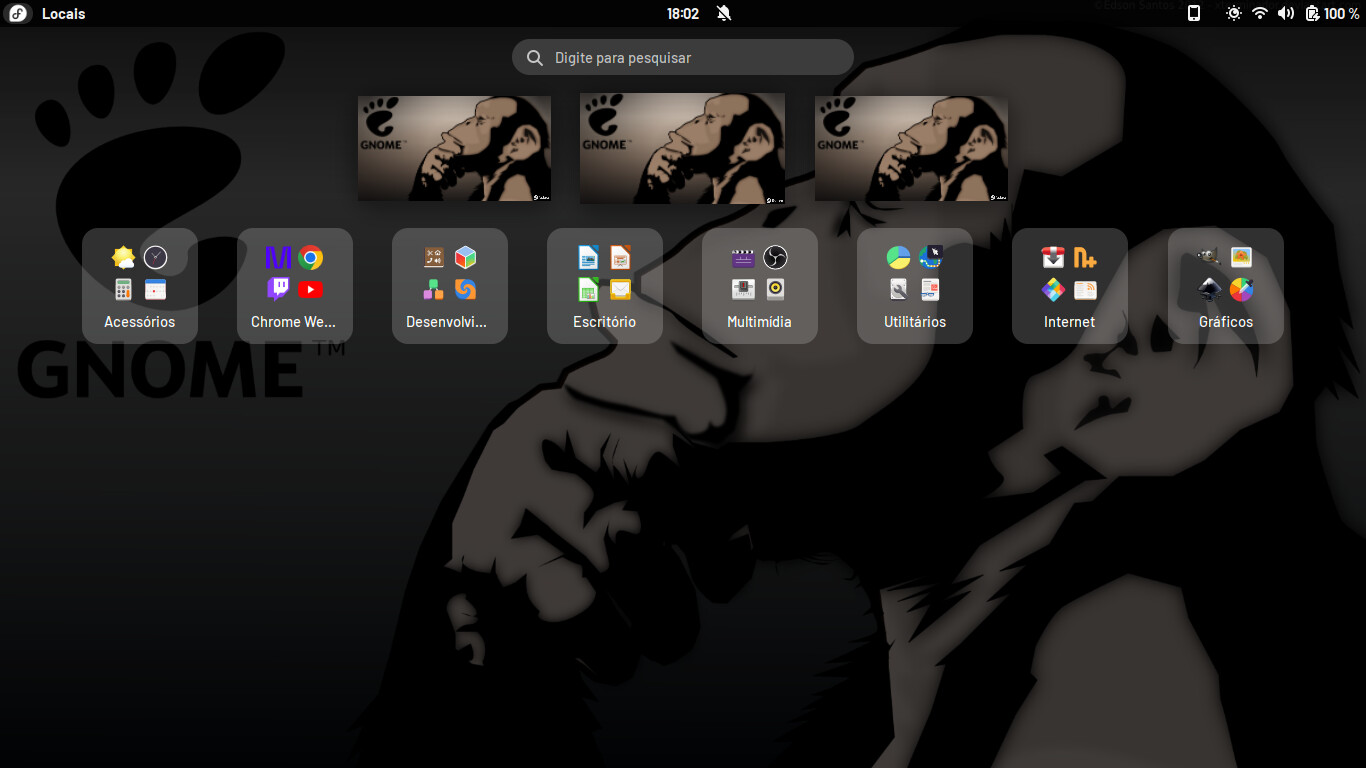The image size is (1366, 768).
Task: Open the Chrome Web apps folder
Action: [295, 286]
